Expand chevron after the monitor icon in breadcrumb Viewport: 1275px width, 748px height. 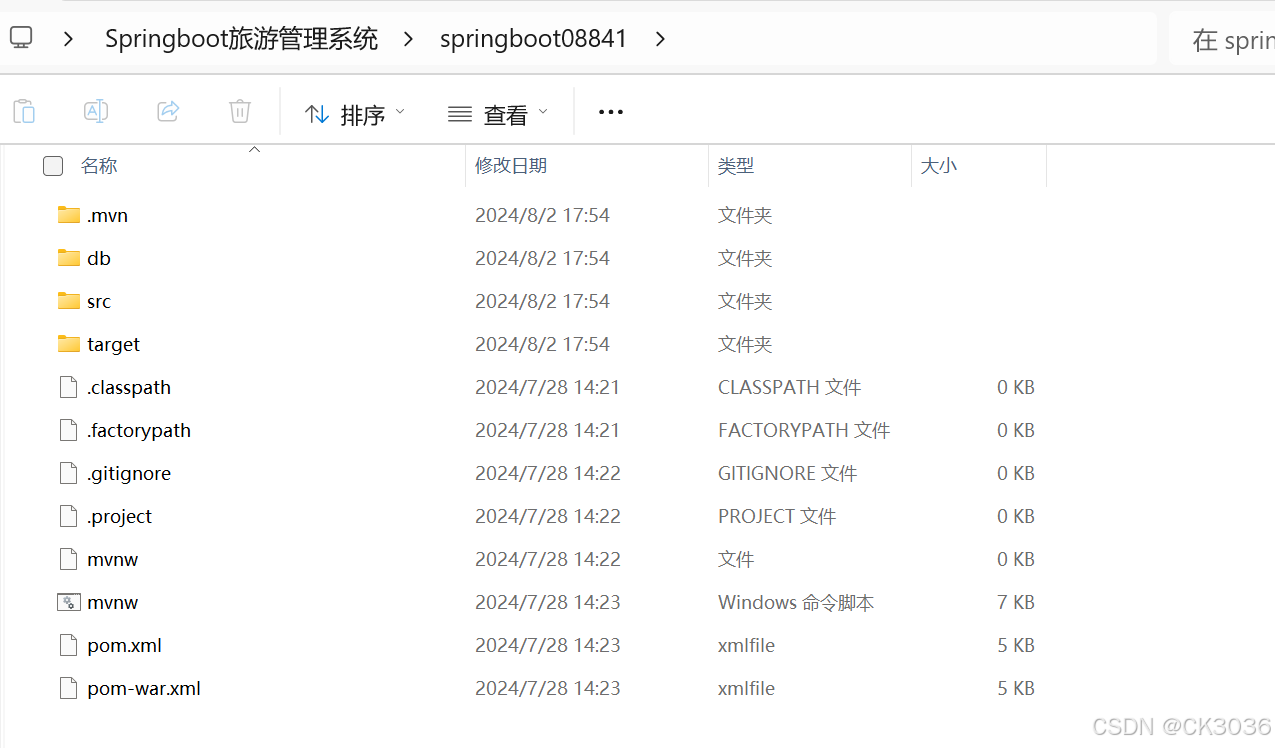(68, 39)
